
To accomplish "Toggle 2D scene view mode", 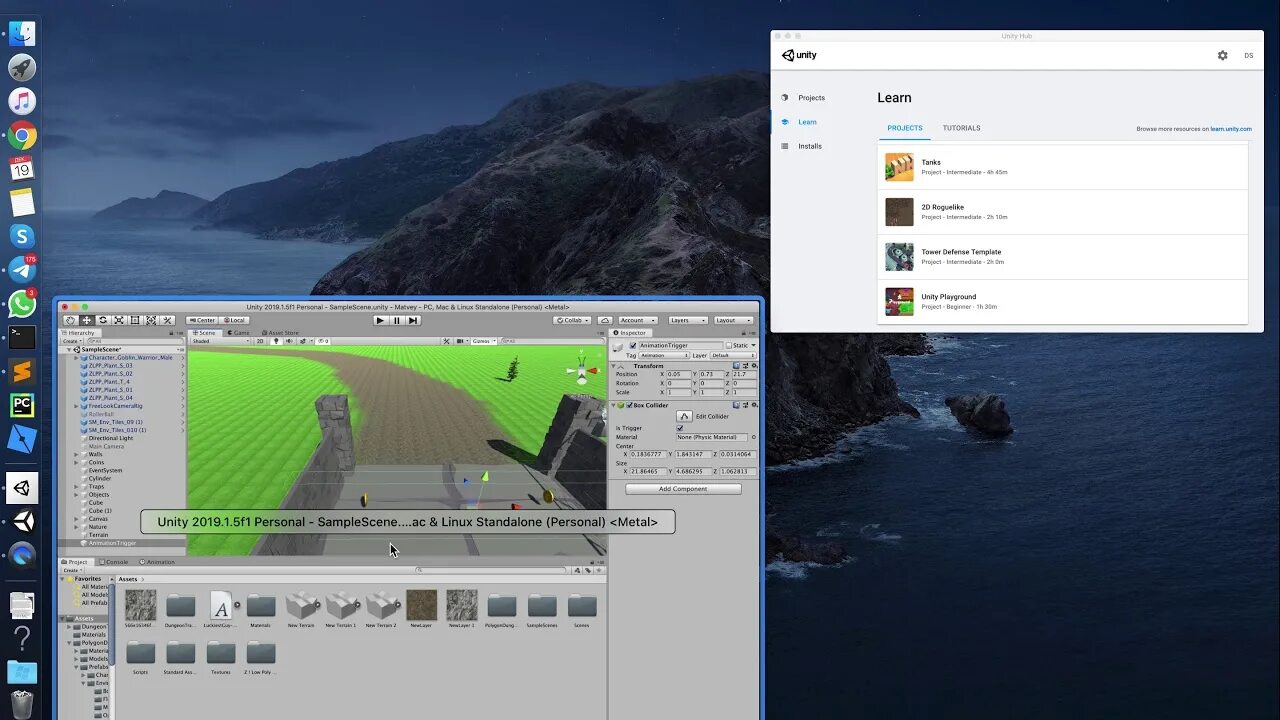I will click(x=260, y=341).
